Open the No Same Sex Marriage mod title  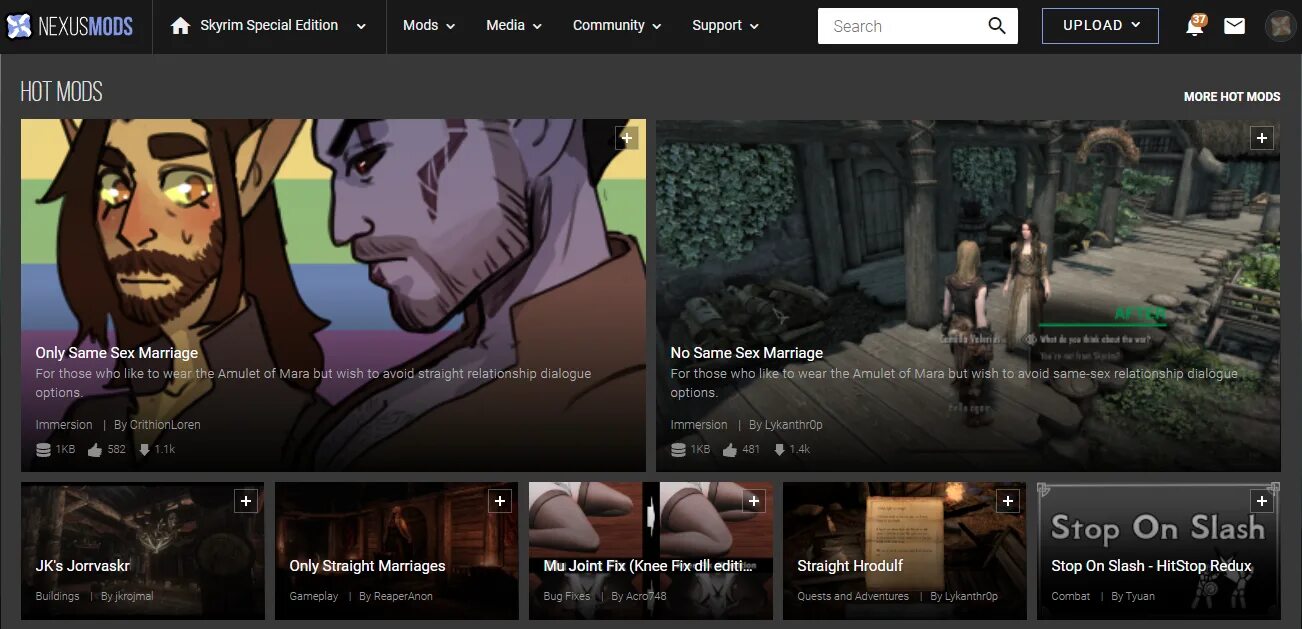tap(747, 353)
